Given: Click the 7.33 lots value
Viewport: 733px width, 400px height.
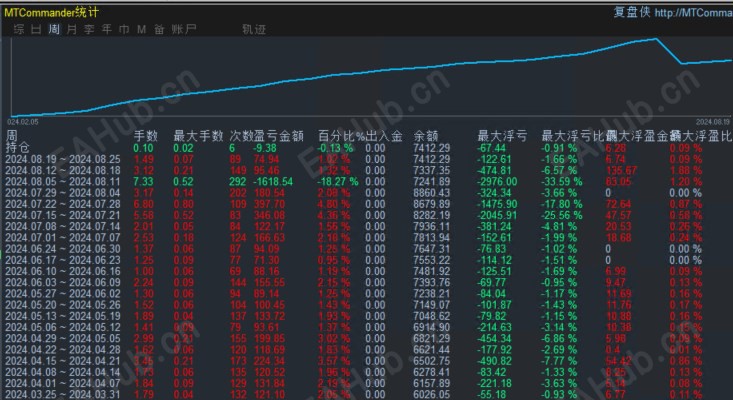Looking at the screenshot, I should 143,182.
